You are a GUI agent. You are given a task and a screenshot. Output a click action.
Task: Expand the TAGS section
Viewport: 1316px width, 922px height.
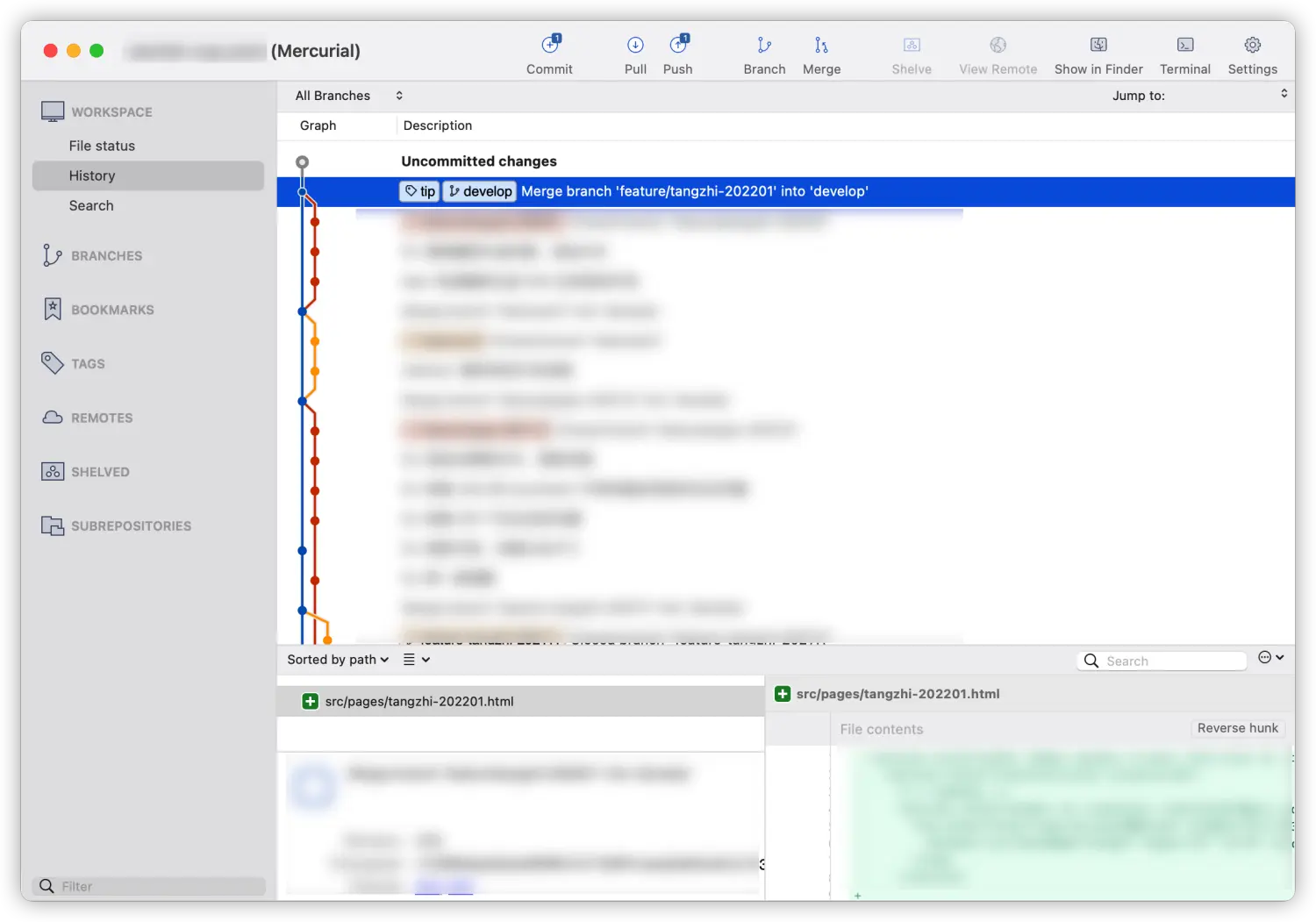tap(88, 364)
